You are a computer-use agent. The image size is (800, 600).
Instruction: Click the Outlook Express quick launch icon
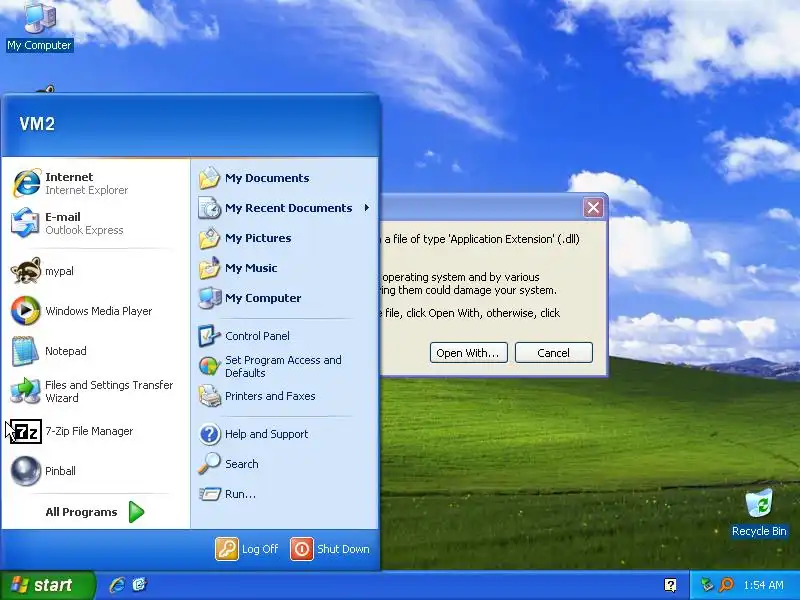(x=139, y=585)
